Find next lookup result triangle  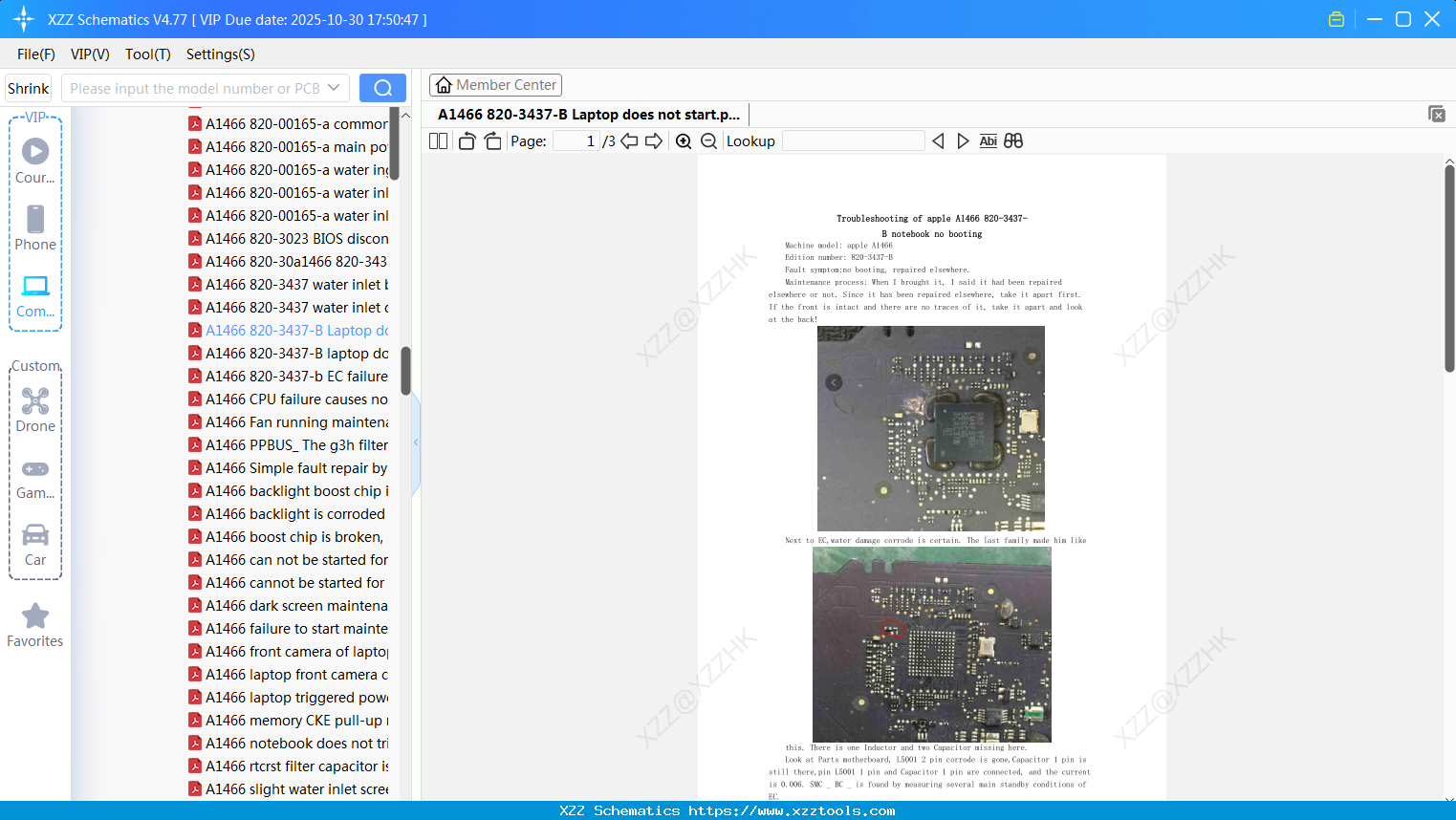pyautogui.click(x=963, y=140)
